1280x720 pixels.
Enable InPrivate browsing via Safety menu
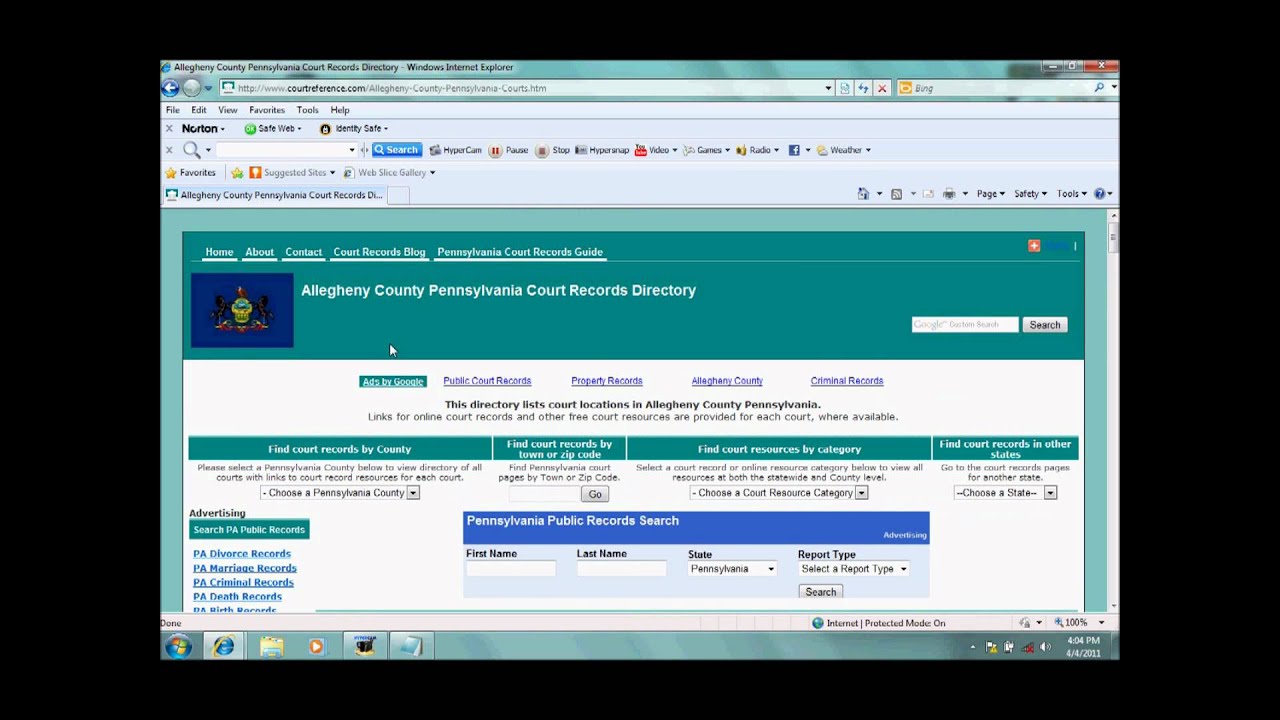click(x=1026, y=193)
